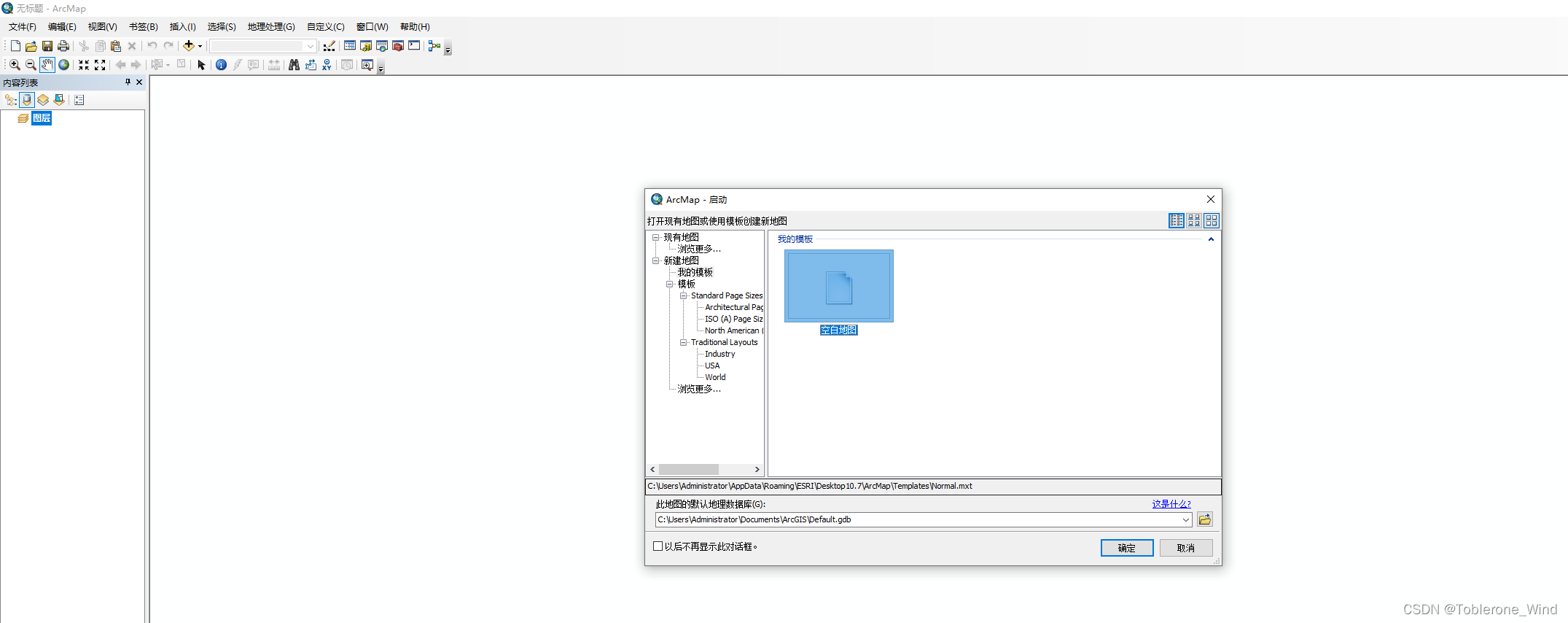
Task: Save the map using the floppy icon
Action: click(x=47, y=46)
